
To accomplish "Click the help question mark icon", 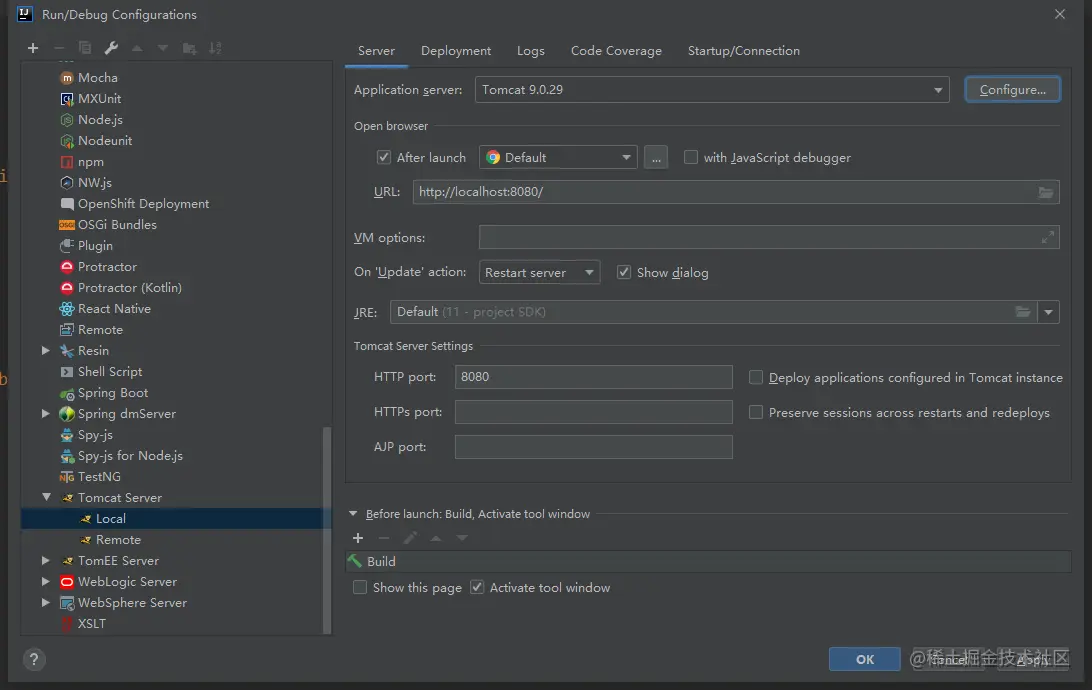I will (33, 659).
